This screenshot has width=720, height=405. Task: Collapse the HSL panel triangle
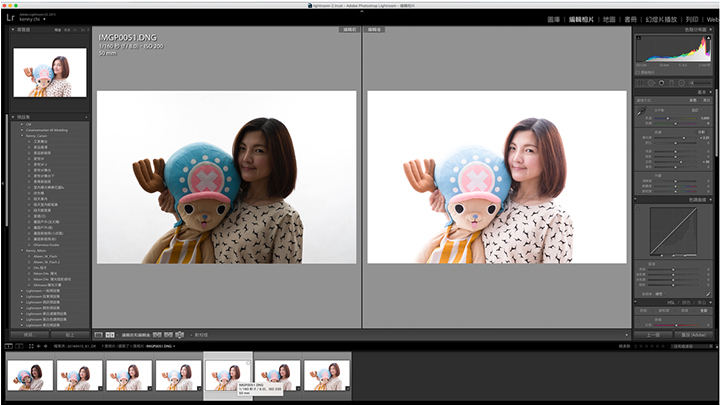tap(710, 302)
